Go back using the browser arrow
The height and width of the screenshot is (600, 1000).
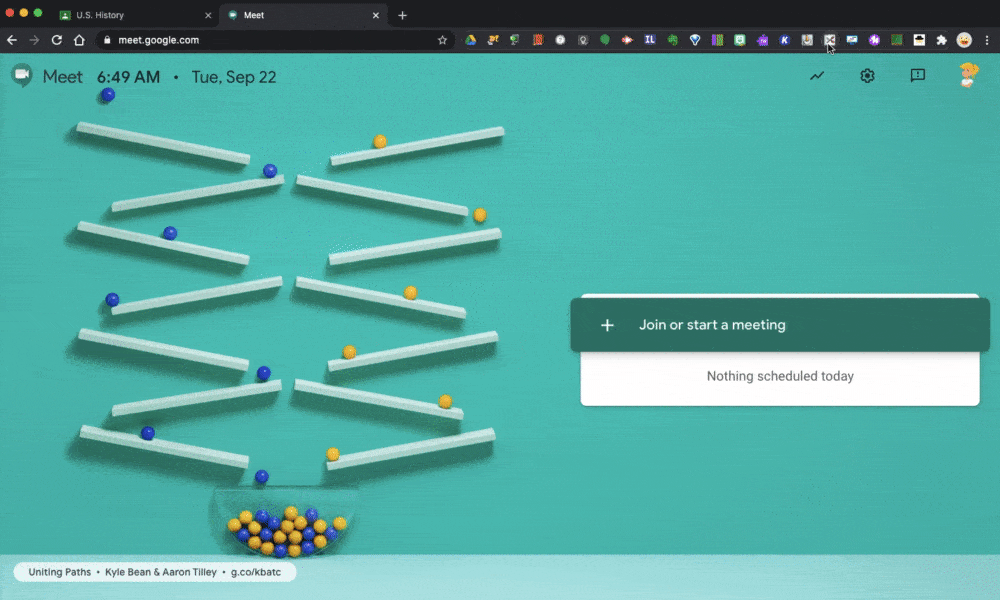[11, 41]
